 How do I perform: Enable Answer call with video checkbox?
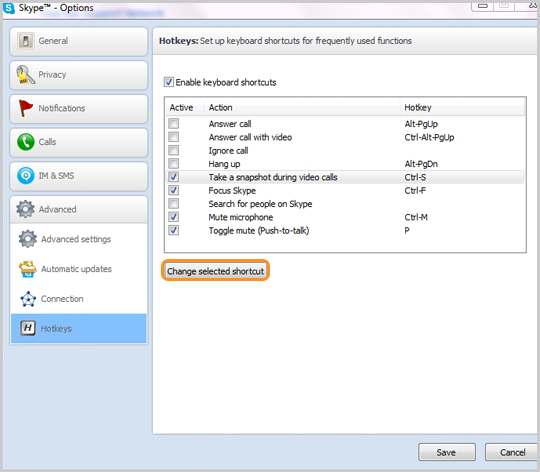[174, 137]
